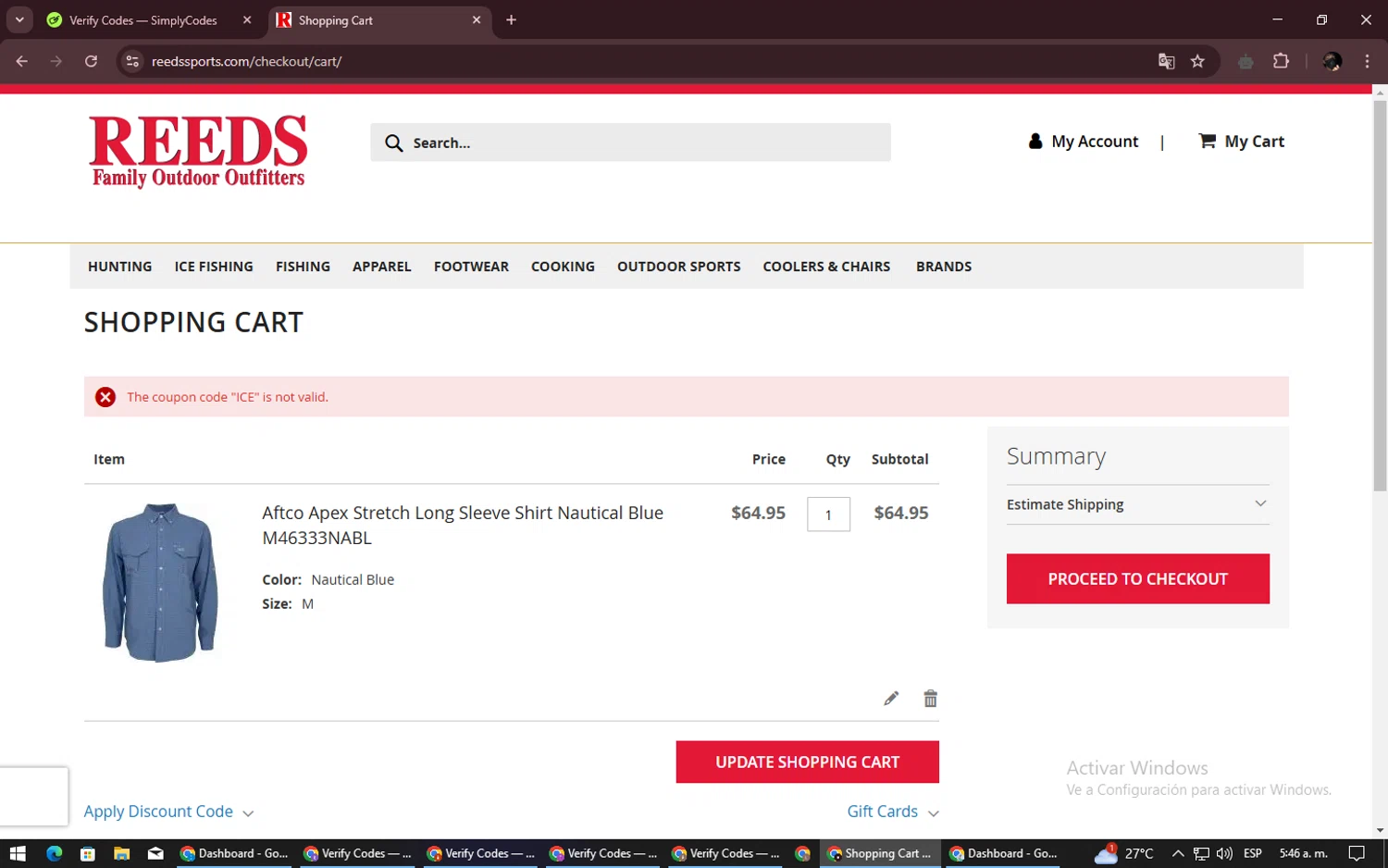Close the Verify Codes — SimplyCodes tab
The image size is (1388, 868).
click(x=247, y=19)
